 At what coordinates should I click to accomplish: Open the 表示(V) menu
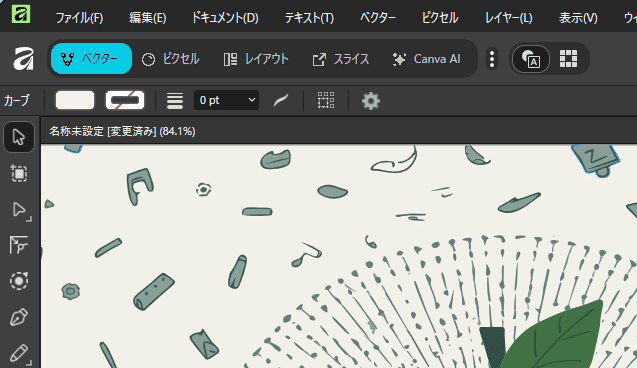click(578, 18)
